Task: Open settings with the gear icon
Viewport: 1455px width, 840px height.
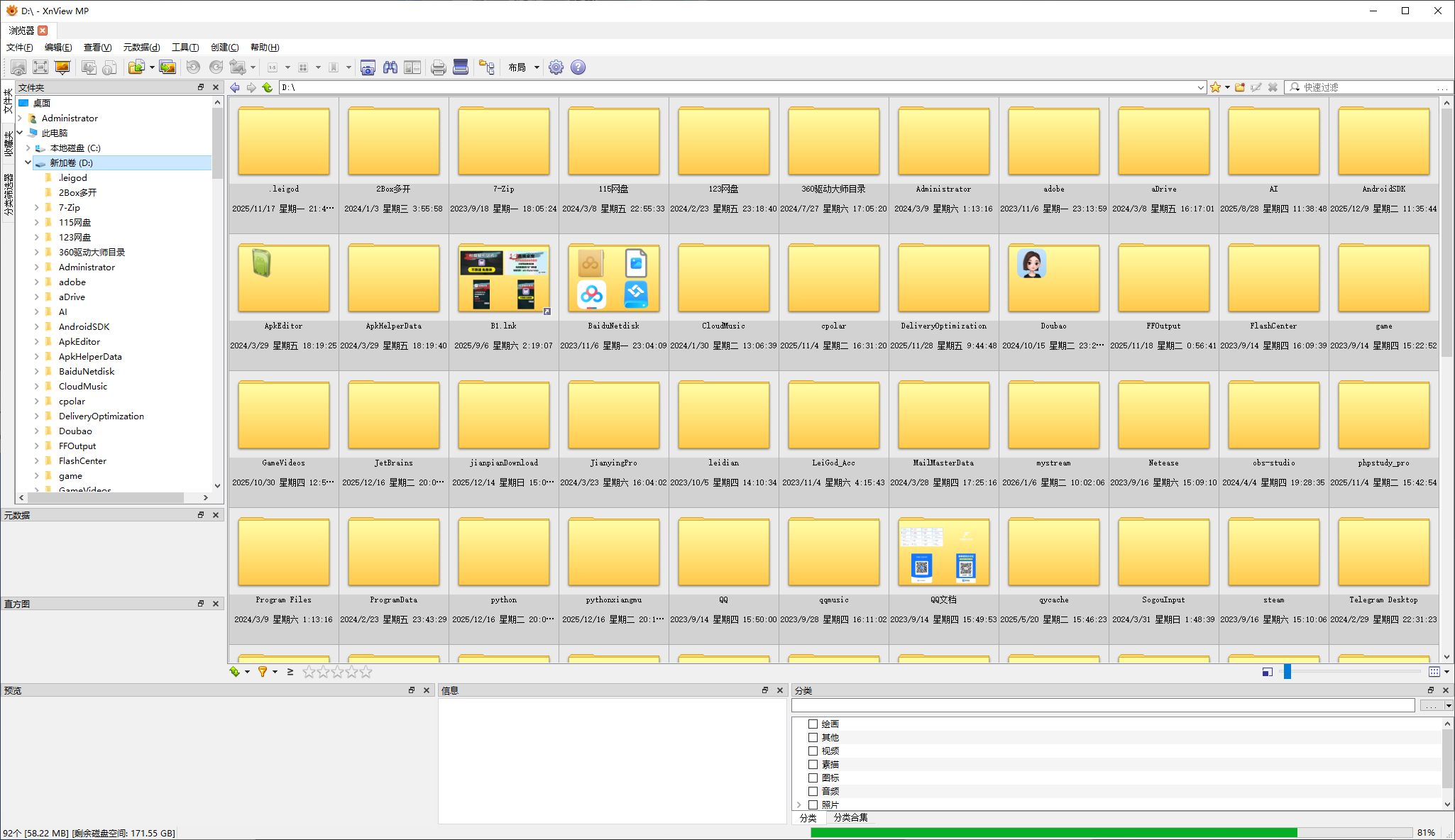Action: point(556,67)
